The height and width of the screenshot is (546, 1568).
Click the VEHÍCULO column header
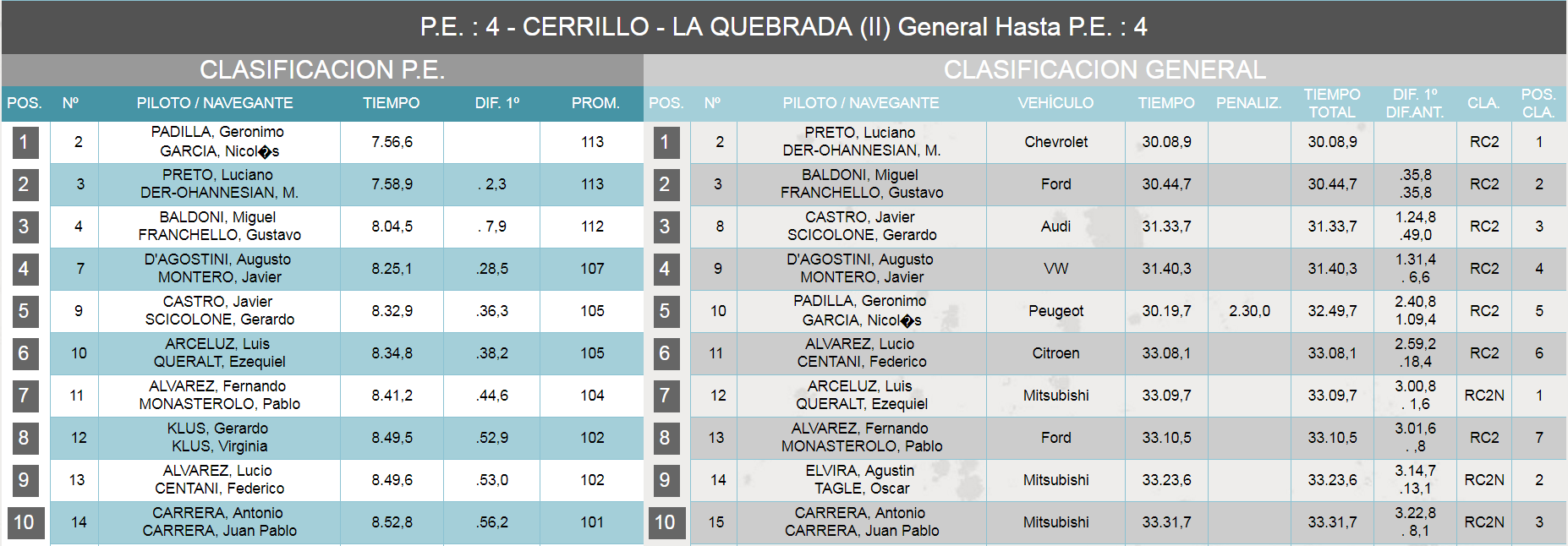point(1055,103)
